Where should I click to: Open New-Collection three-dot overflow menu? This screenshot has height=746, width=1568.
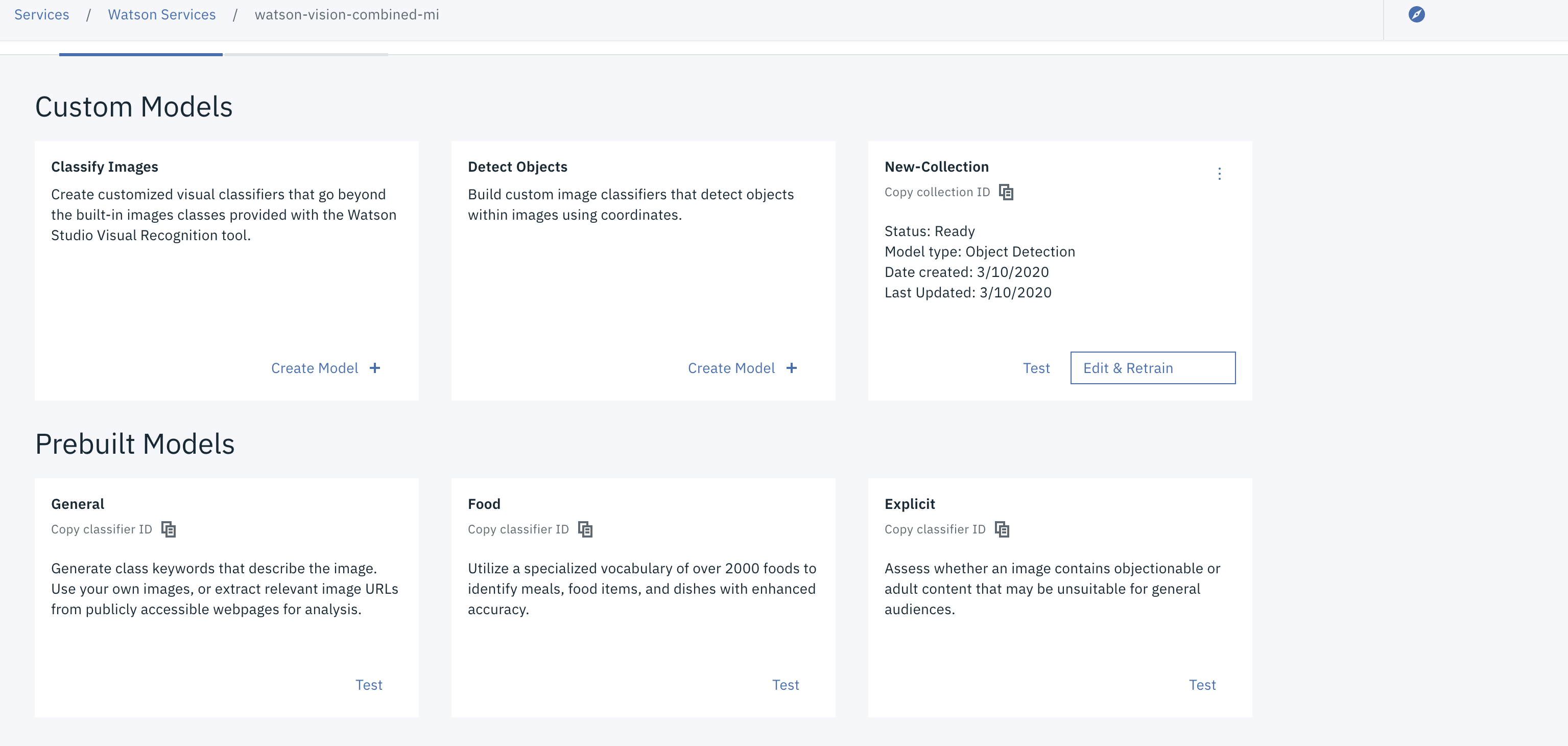point(1219,174)
